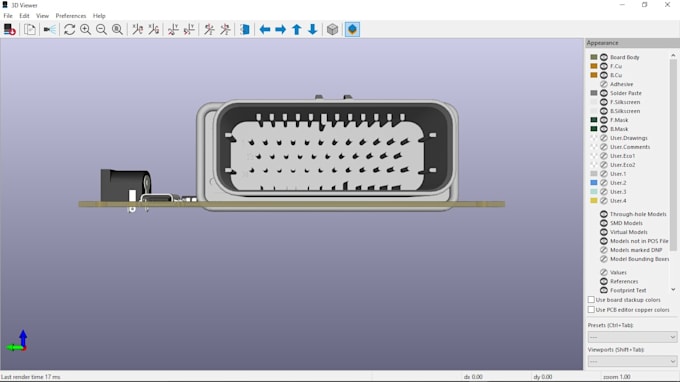Hide the B.Mask layer eye
The width and height of the screenshot is (680, 382).
pyautogui.click(x=604, y=129)
